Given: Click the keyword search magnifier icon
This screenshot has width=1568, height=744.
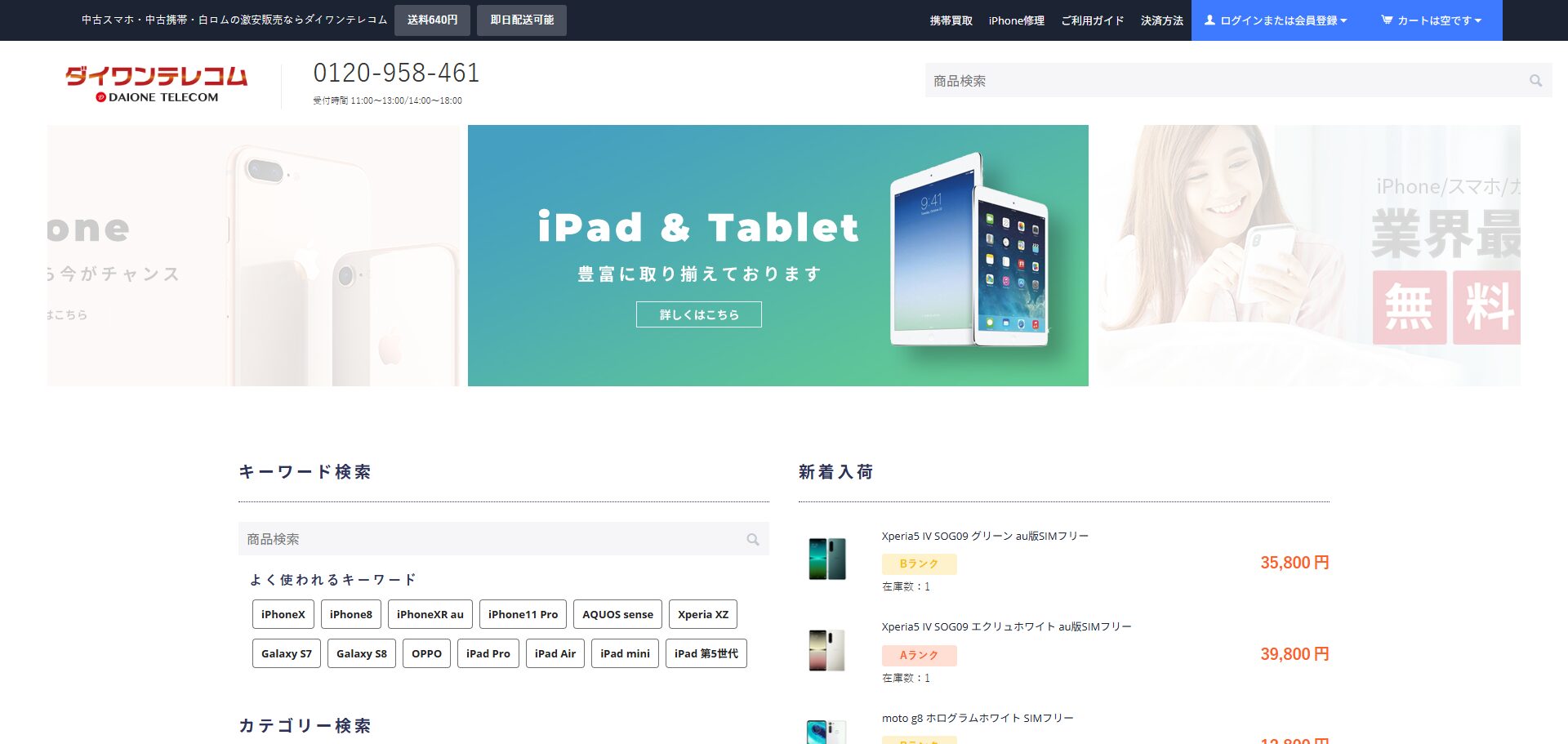Looking at the screenshot, I should point(752,540).
